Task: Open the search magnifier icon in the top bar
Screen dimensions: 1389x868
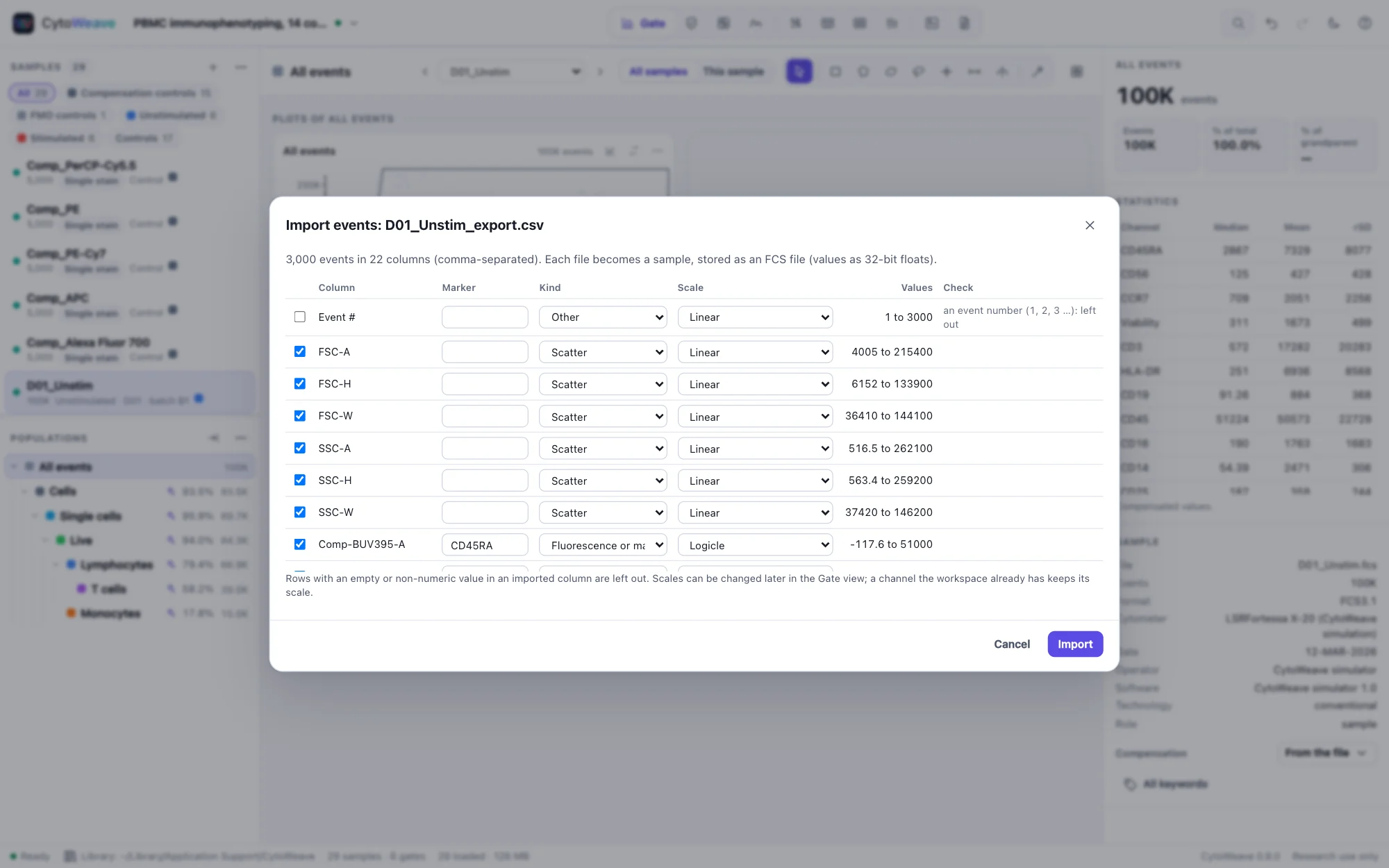Action: click(x=1238, y=23)
